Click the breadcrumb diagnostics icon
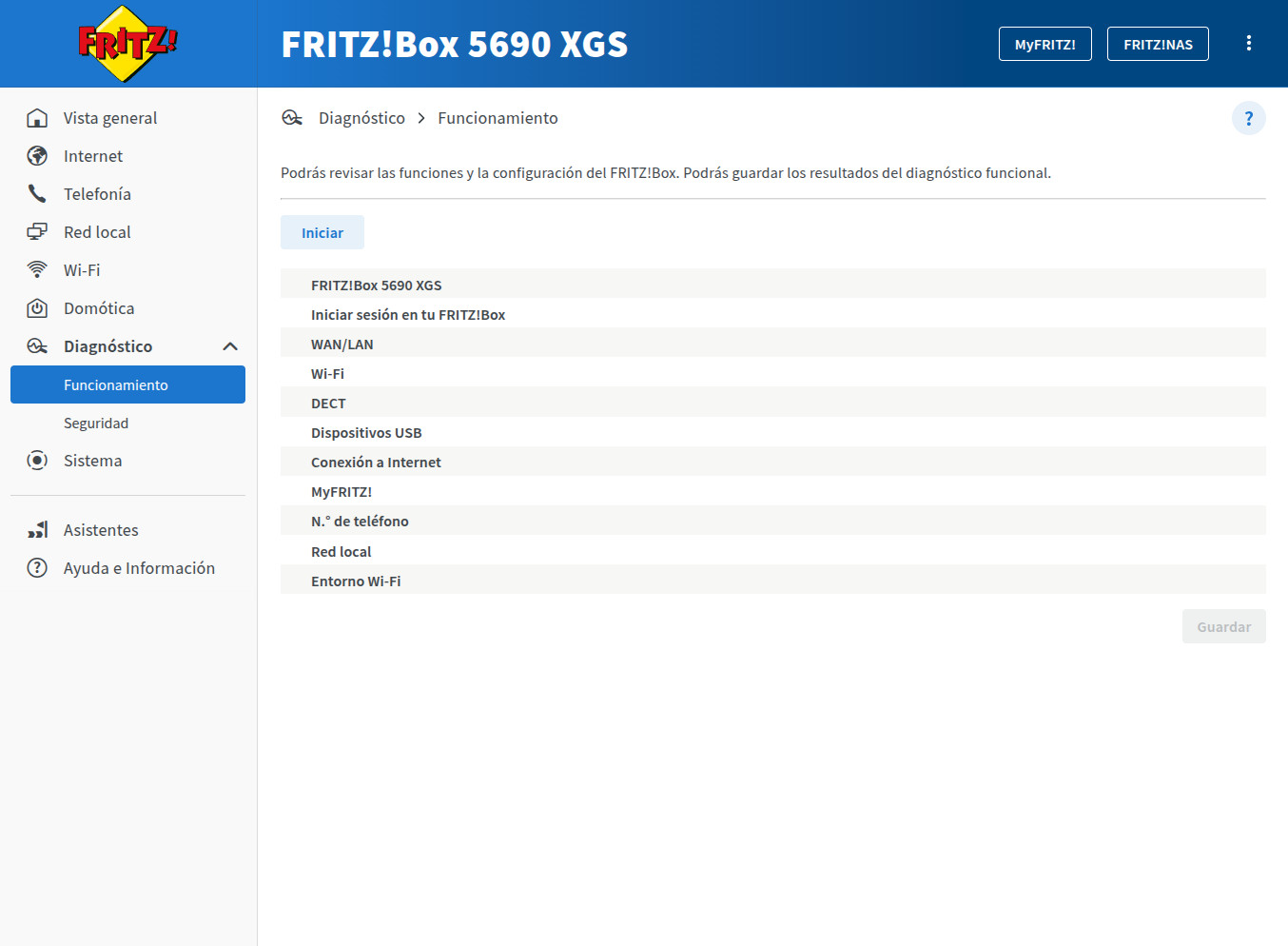 click(x=292, y=118)
